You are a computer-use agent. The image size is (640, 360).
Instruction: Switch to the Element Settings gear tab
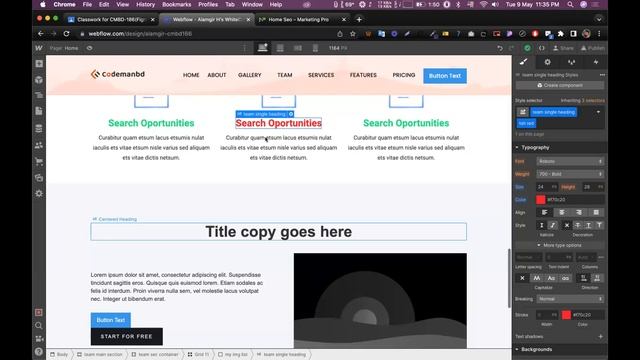tap(547, 62)
